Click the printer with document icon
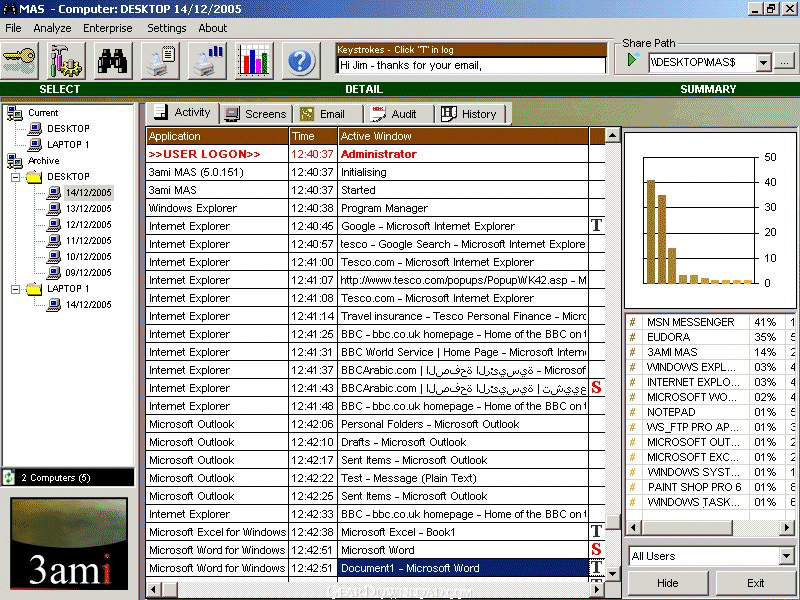The width and height of the screenshot is (800, 600). tap(161, 61)
